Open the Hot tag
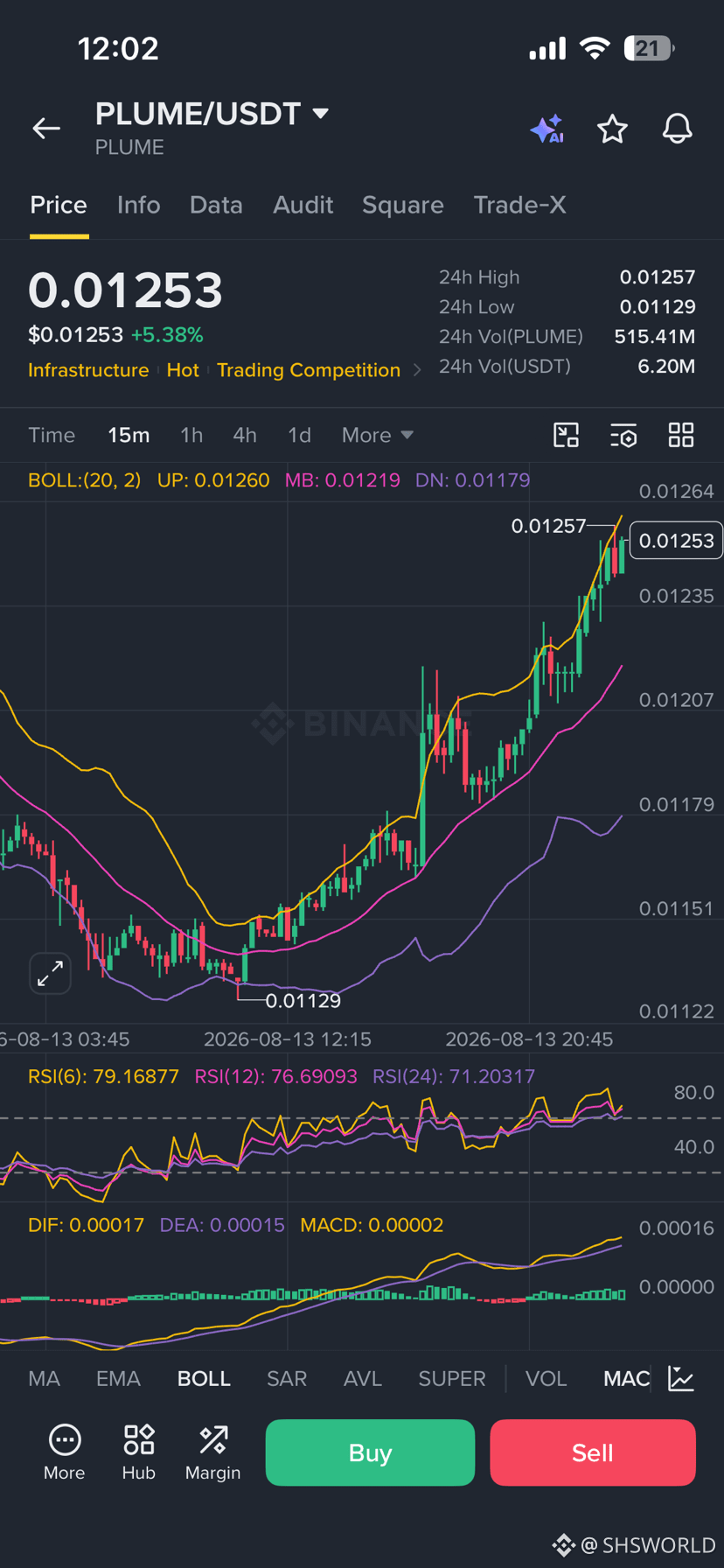 [183, 370]
